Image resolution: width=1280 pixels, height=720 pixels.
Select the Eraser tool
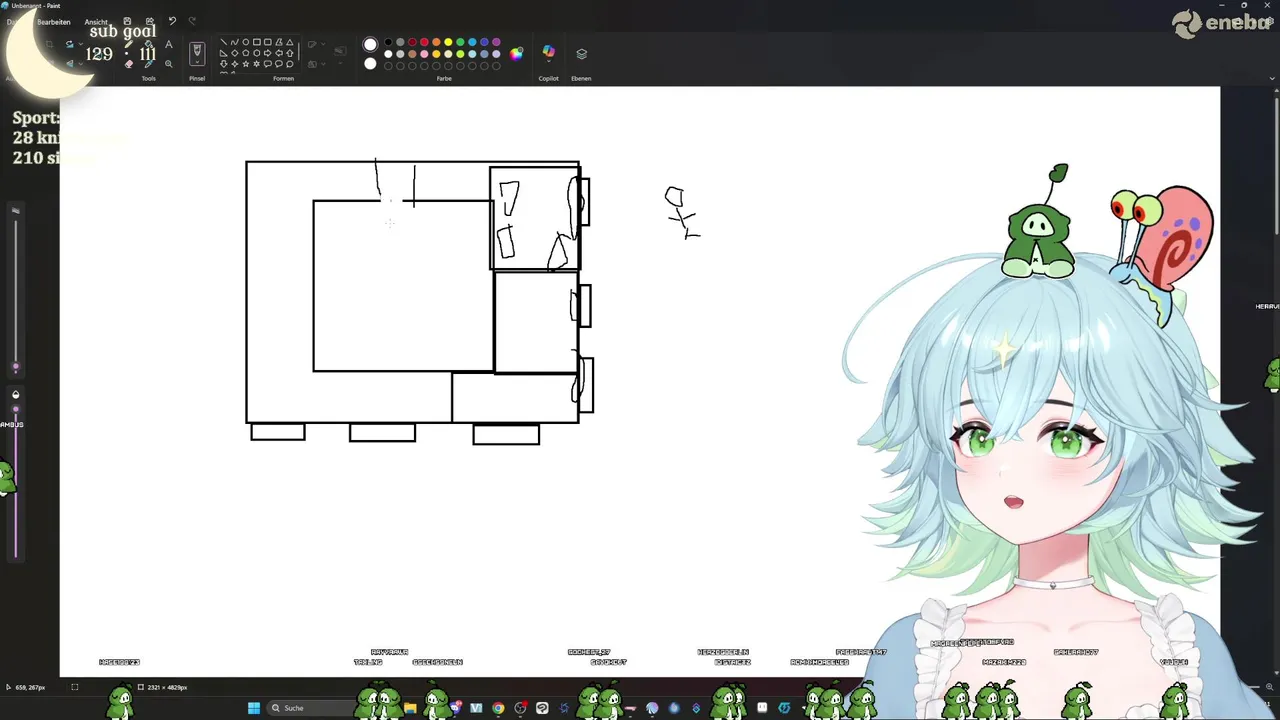point(128,63)
